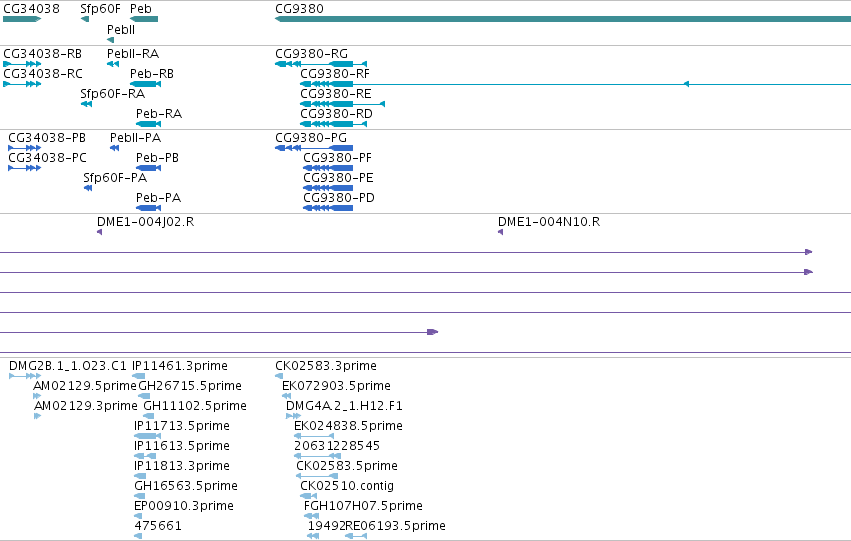The height and width of the screenshot is (541, 851).
Task: Open transcript CG9380-RD
Action: (x=336, y=114)
